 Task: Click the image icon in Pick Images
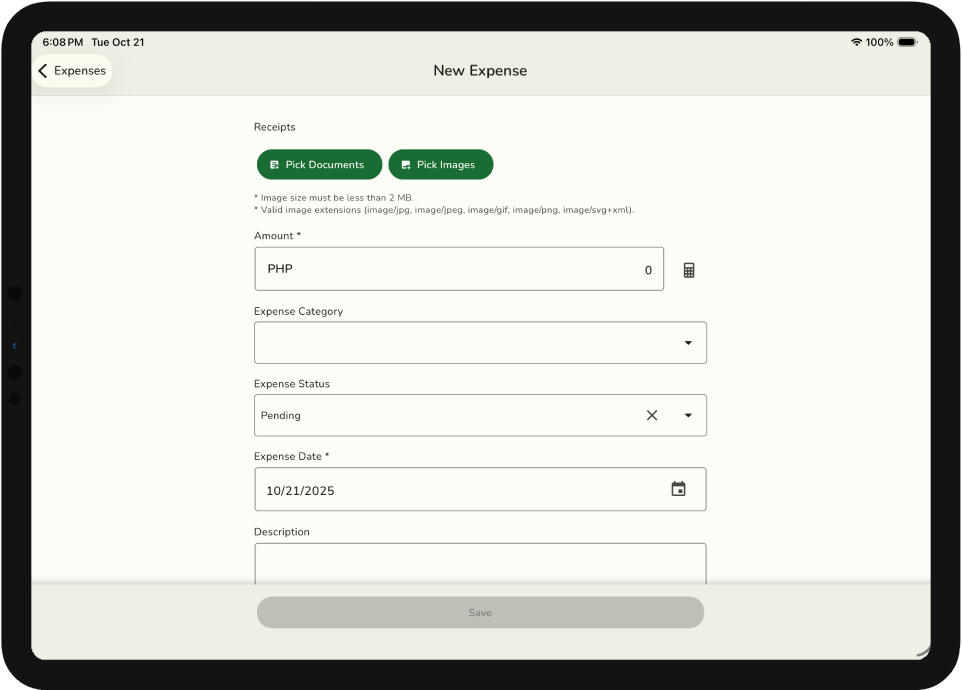click(406, 165)
